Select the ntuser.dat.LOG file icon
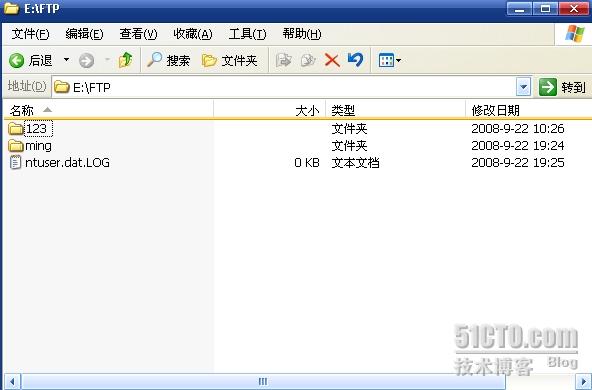Screen dimensions: 592x390 (x=15, y=163)
